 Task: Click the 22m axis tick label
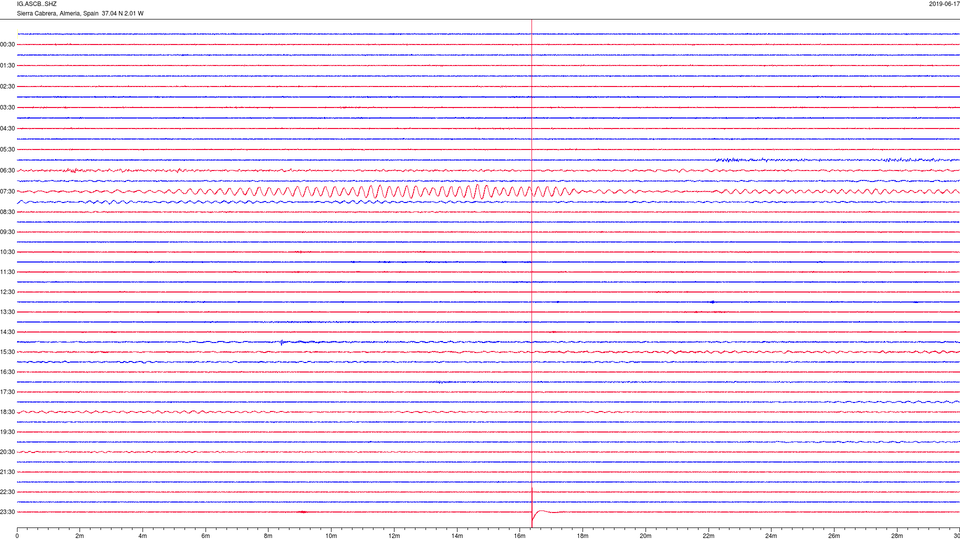point(708,536)
